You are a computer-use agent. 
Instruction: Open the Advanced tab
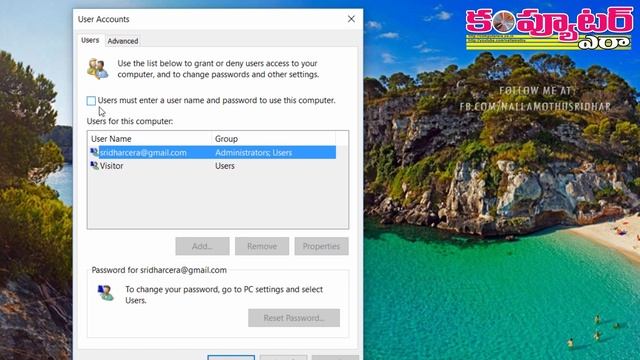pyautogui.click(x=123, y=41)
